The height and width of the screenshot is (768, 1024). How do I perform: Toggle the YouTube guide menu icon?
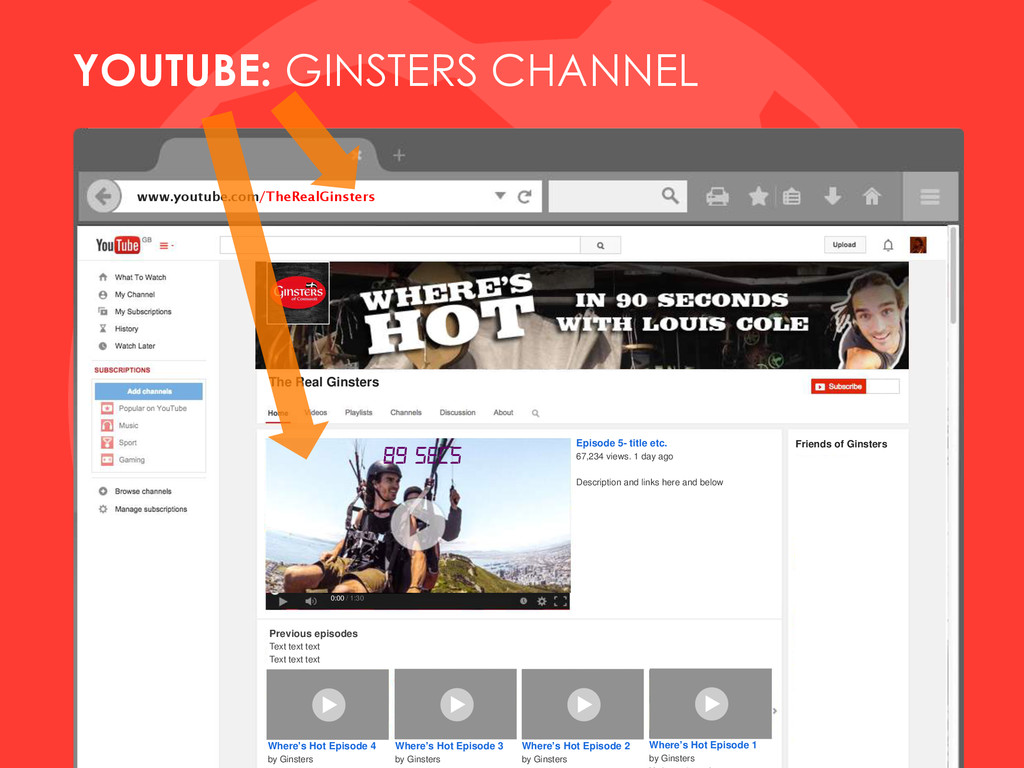coord(167,246)
